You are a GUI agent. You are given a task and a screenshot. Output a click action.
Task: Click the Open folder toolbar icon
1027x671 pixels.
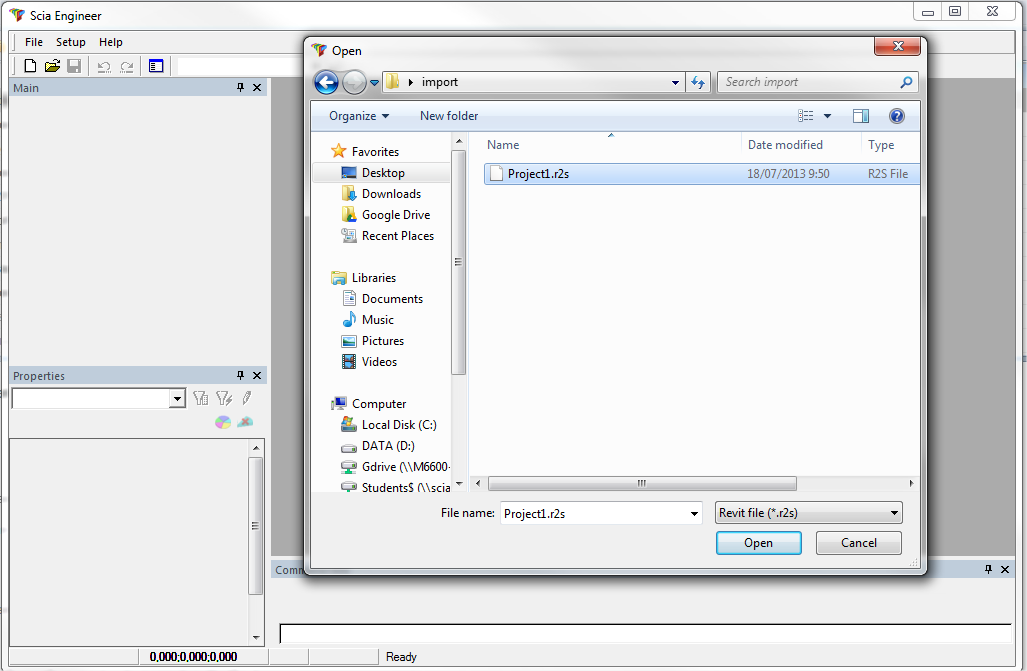[52, 66]
